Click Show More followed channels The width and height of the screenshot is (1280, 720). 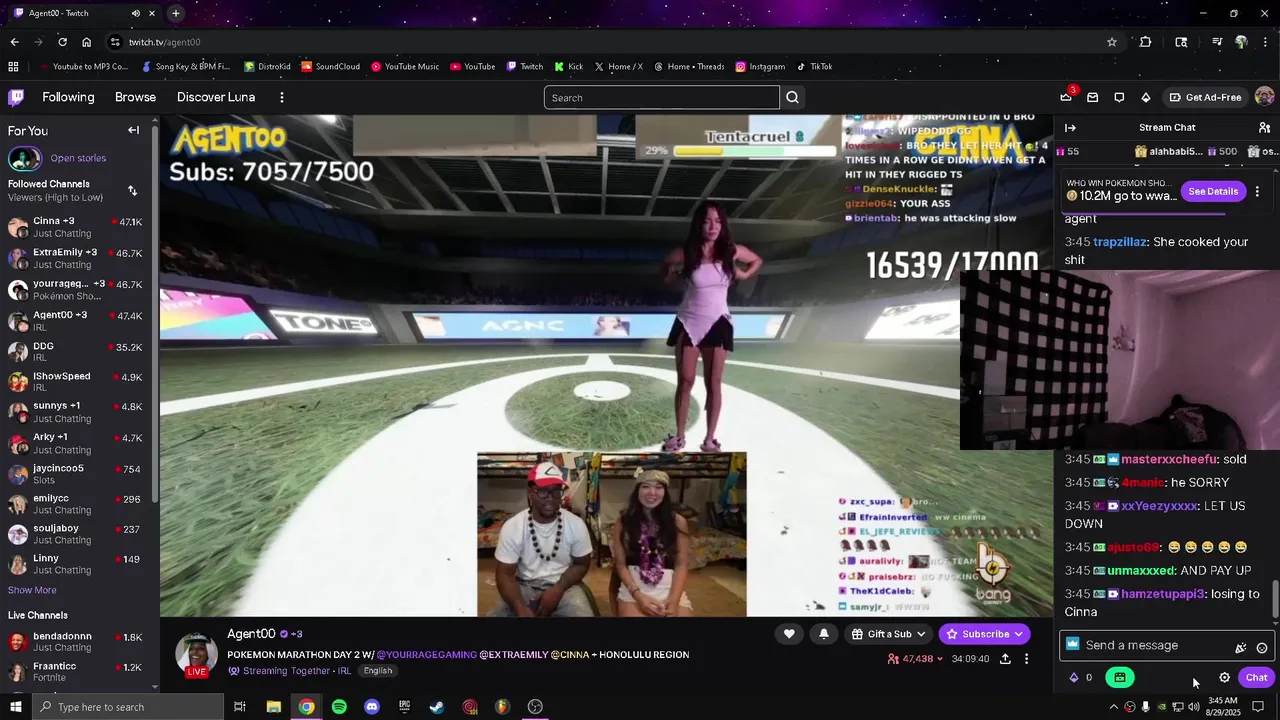tap(32, 590)
